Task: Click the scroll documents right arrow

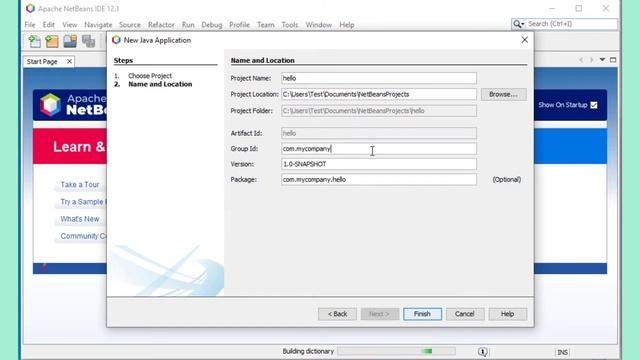Action: 591,60
